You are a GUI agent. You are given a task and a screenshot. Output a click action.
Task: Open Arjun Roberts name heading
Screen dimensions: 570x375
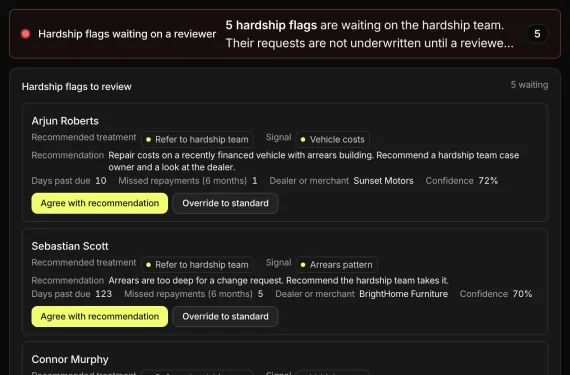coord(65,121)
